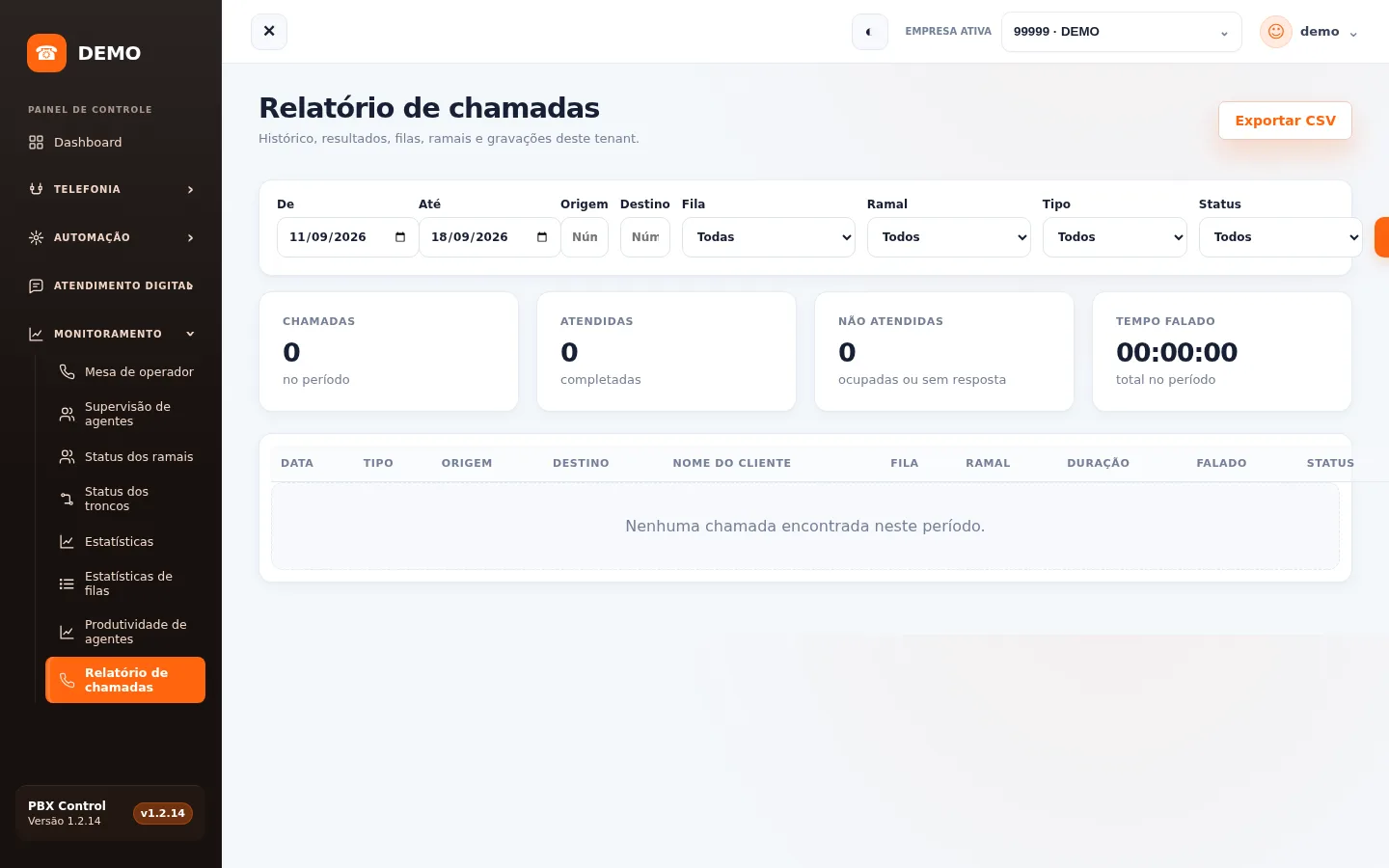Click the Estatísticas line chart icon
1389x868 pixels.
(67, 541)
